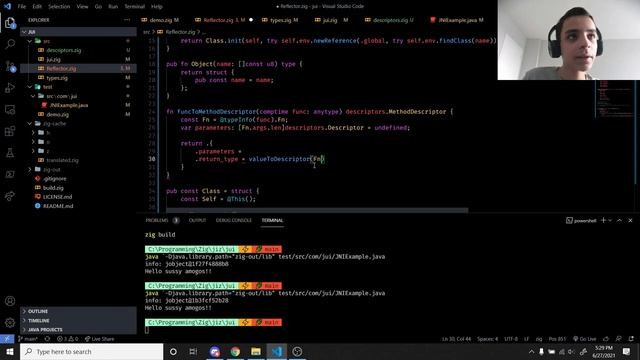Screen dimensions: 640x360
Task: Open the Terminal menu
Action: pyautogui.click(x=135, y=7)
